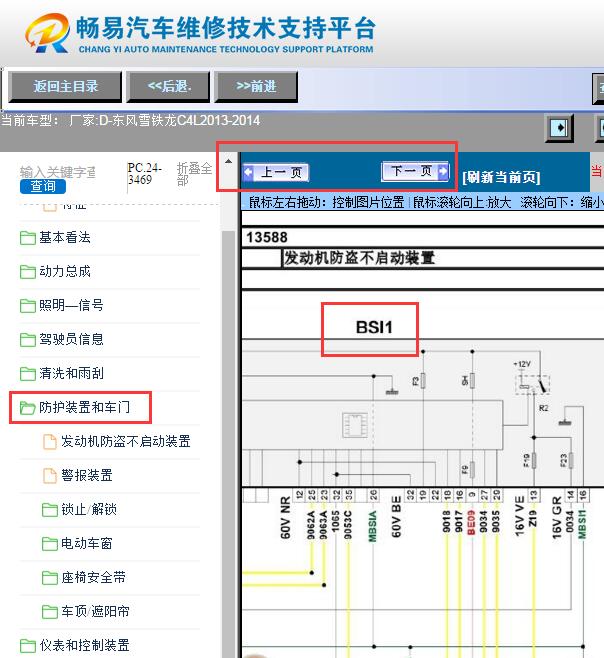Open the 警报装置 document
This screenshot has height=658, width=604.
click(87, 475)
